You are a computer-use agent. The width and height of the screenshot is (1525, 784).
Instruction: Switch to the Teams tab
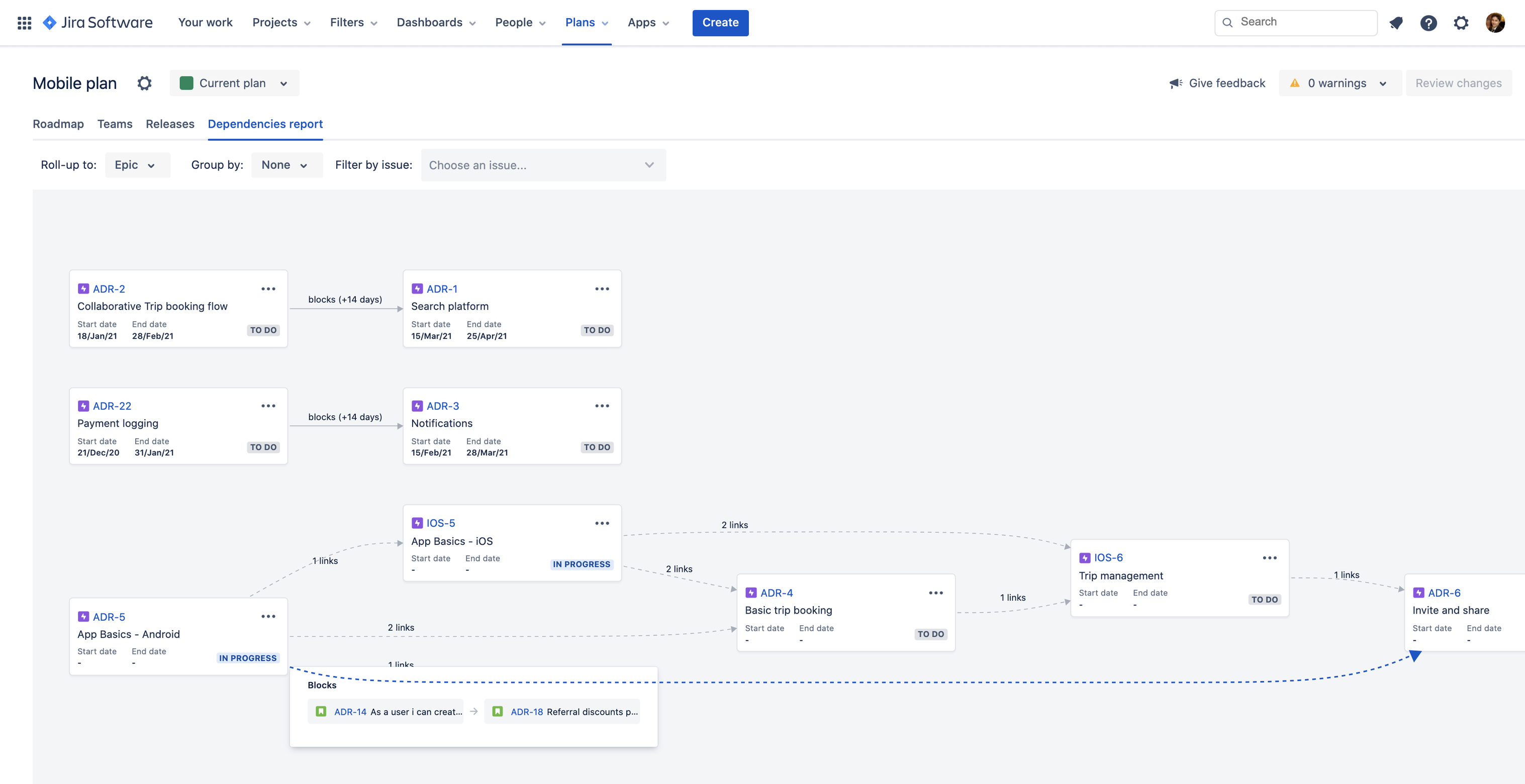(115, 124)
